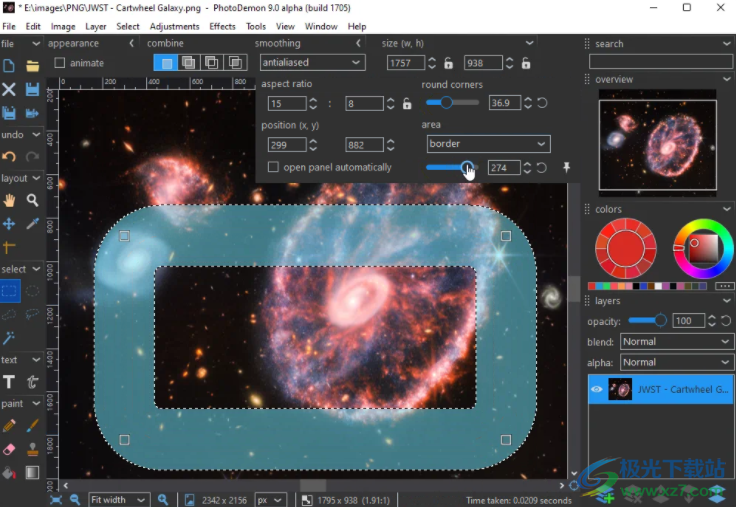Open the layer alpha mode dropdown
The height and width of the screenshot is (507, 736).
click(x=676, y=362)
